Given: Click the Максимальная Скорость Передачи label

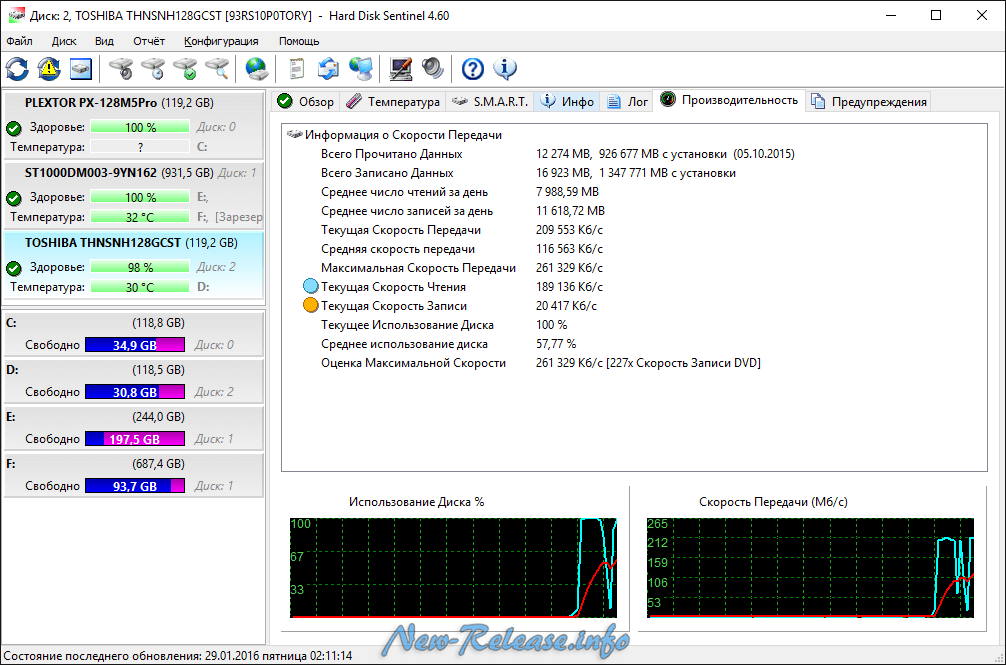Looking at the screenshot, I should click(418, 268).
